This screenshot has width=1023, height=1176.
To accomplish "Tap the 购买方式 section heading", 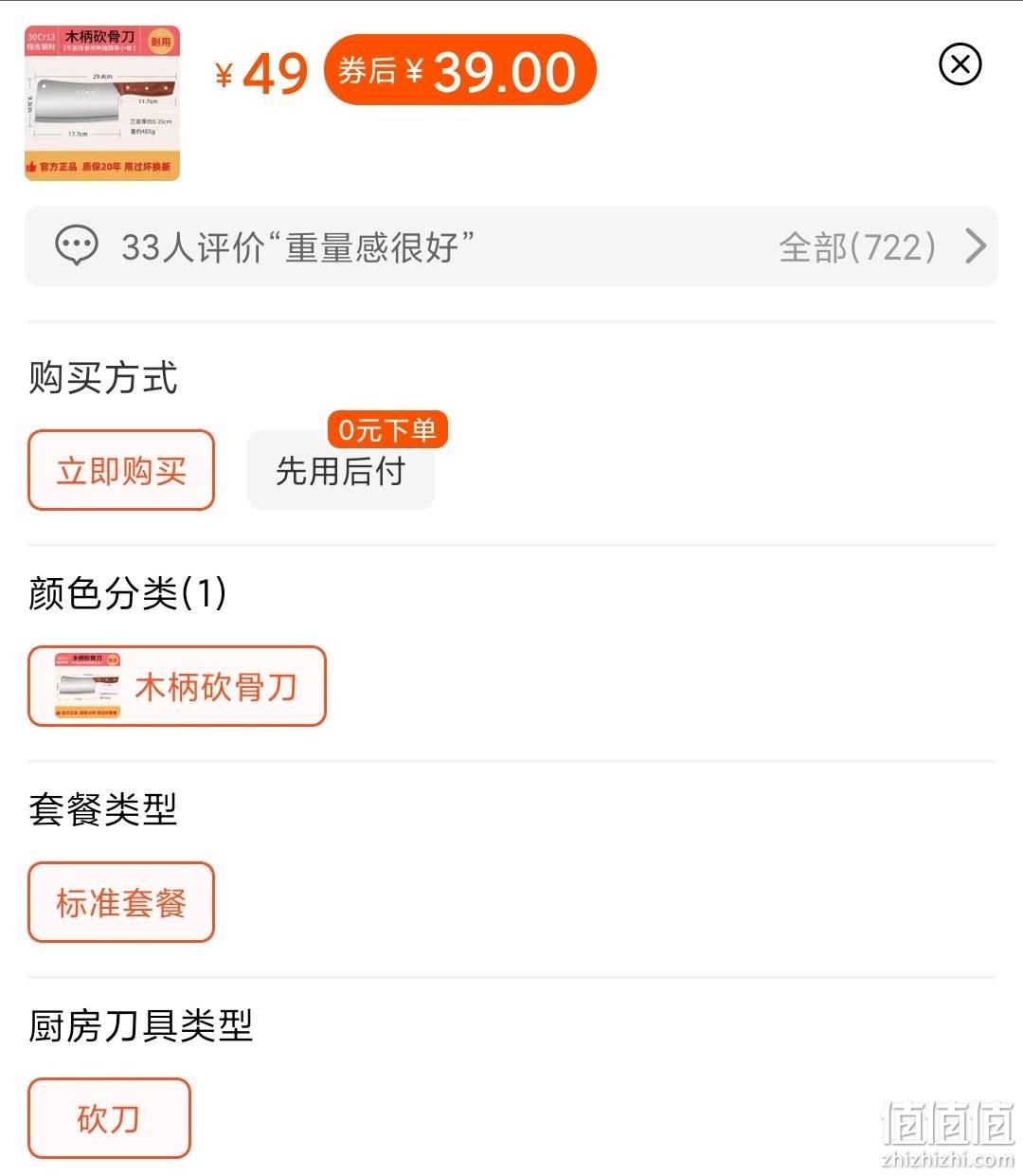I will coord(103,377).
